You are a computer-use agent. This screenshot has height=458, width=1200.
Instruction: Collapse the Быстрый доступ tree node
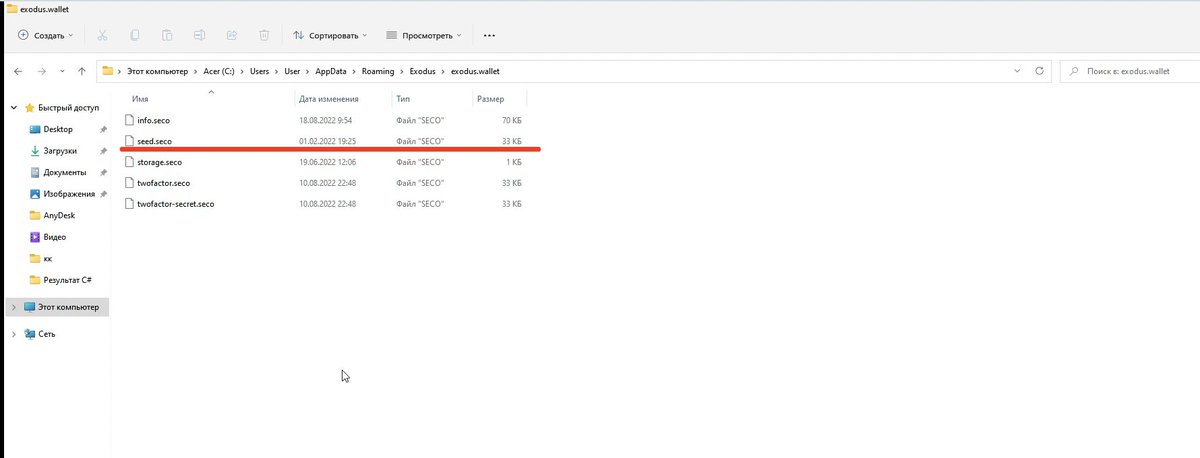click(x=14, y=108)
